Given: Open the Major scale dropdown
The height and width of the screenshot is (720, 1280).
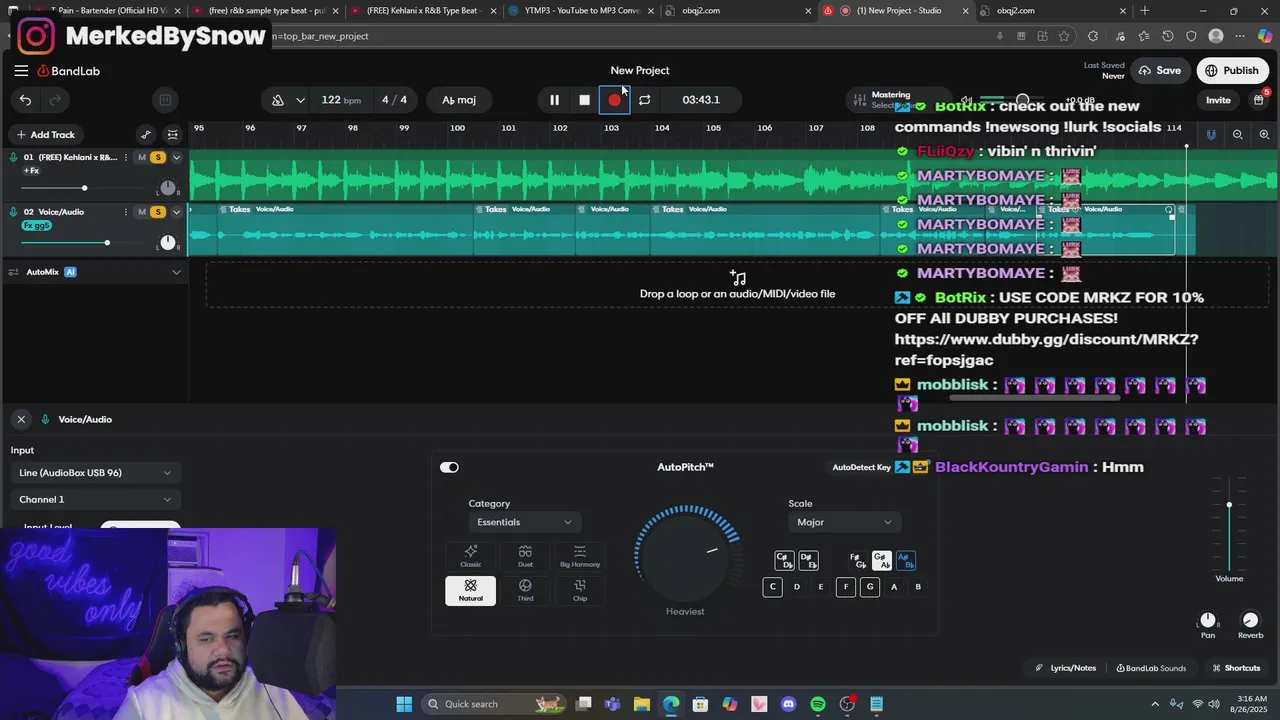Looking at the screenshot, I should pos(844,522).
